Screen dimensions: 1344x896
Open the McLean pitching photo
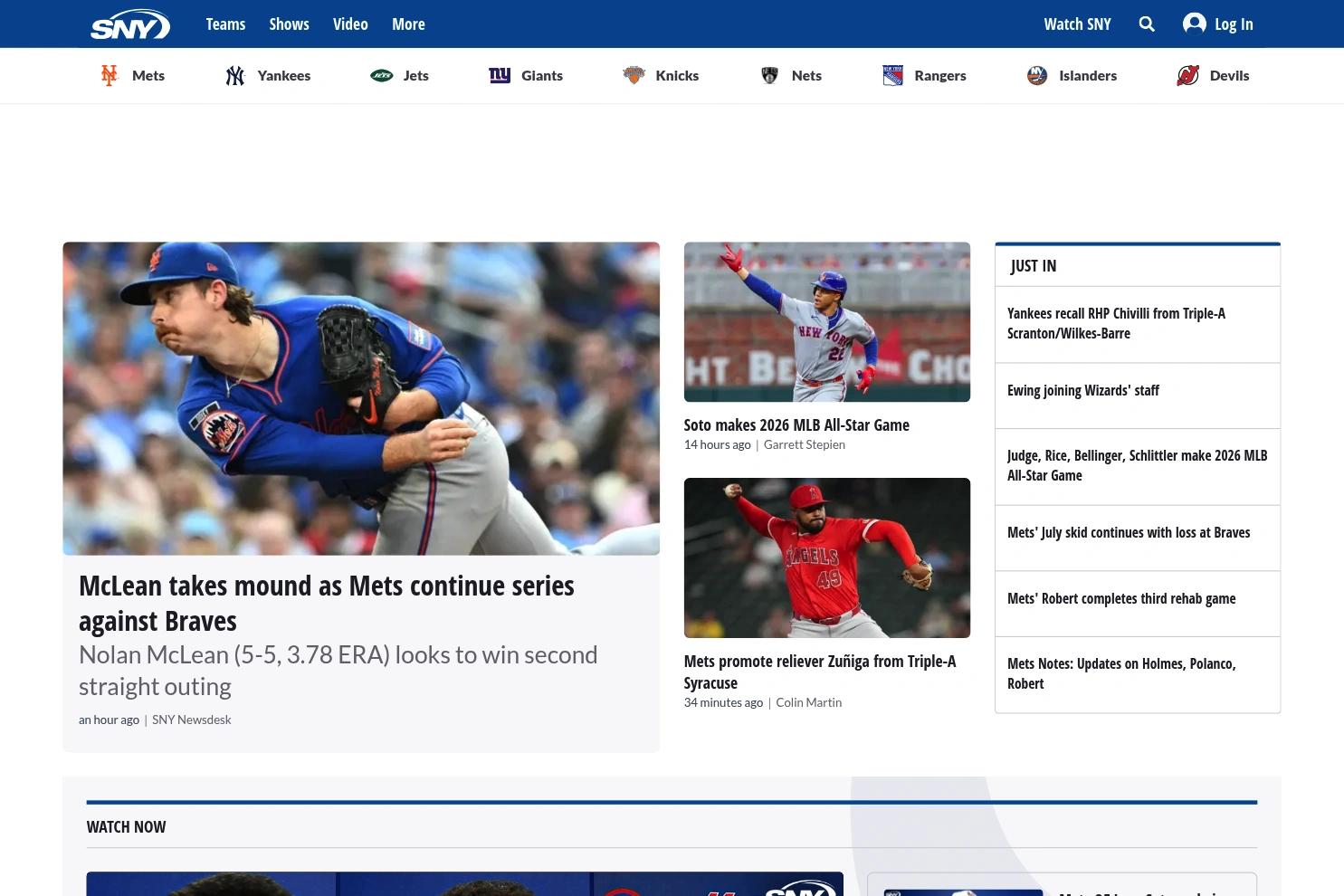tap(361, 398)
